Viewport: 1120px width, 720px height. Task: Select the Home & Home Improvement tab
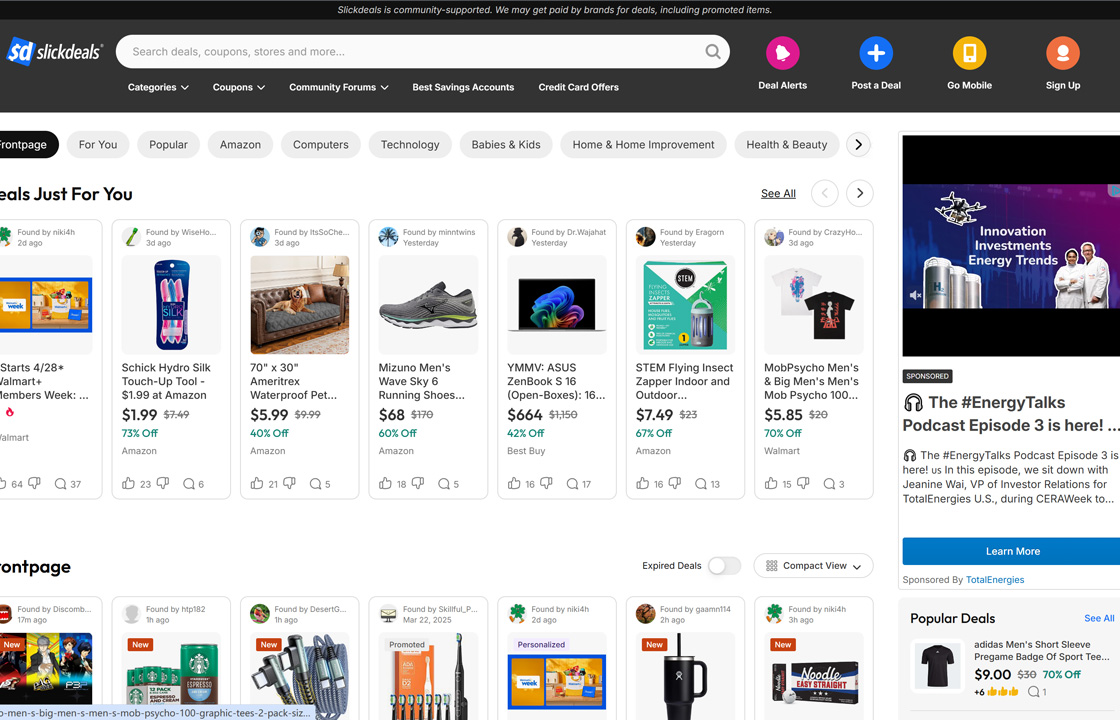(x=644, y=144)
